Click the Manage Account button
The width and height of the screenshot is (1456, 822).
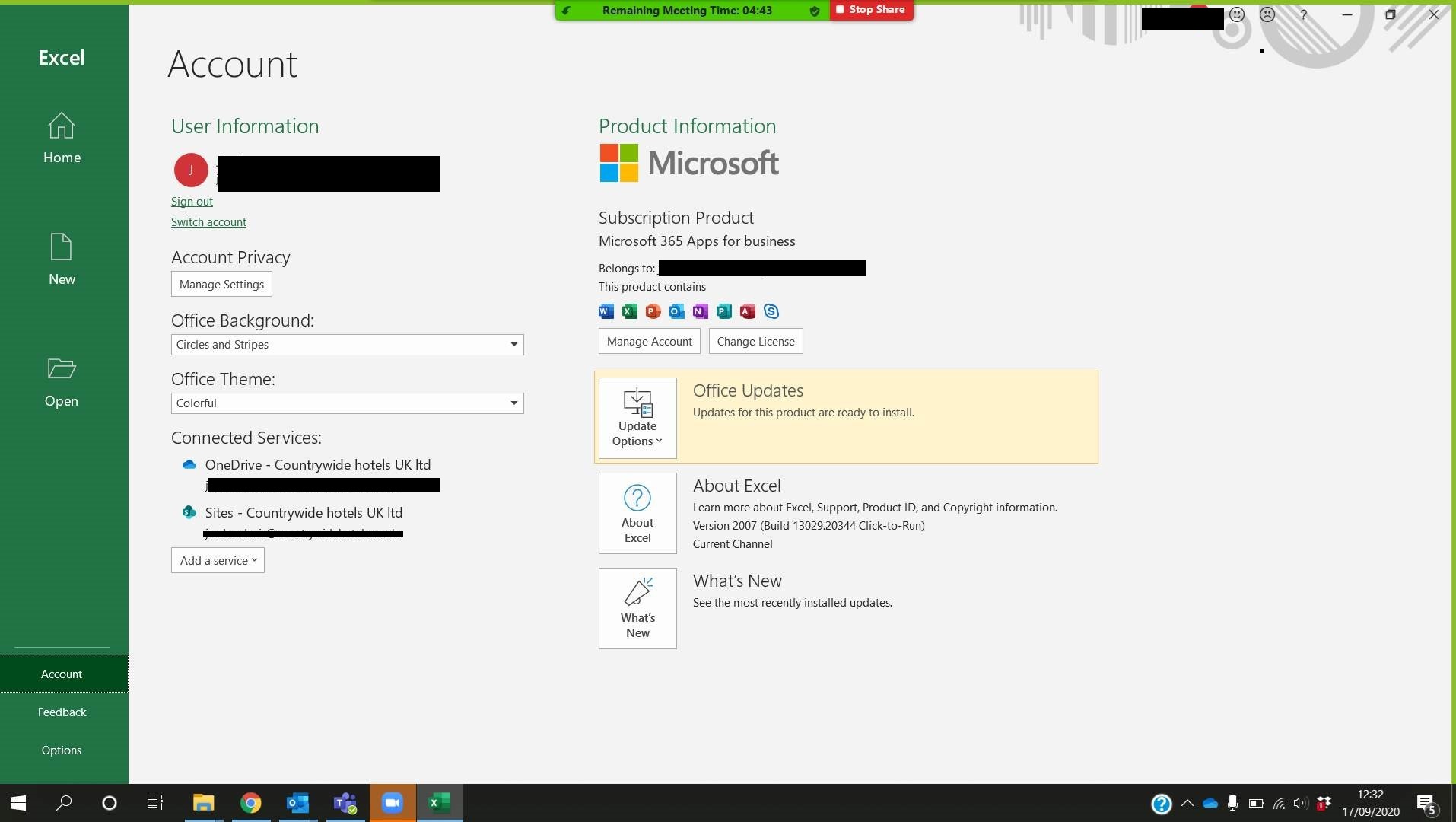coord(649,342)
